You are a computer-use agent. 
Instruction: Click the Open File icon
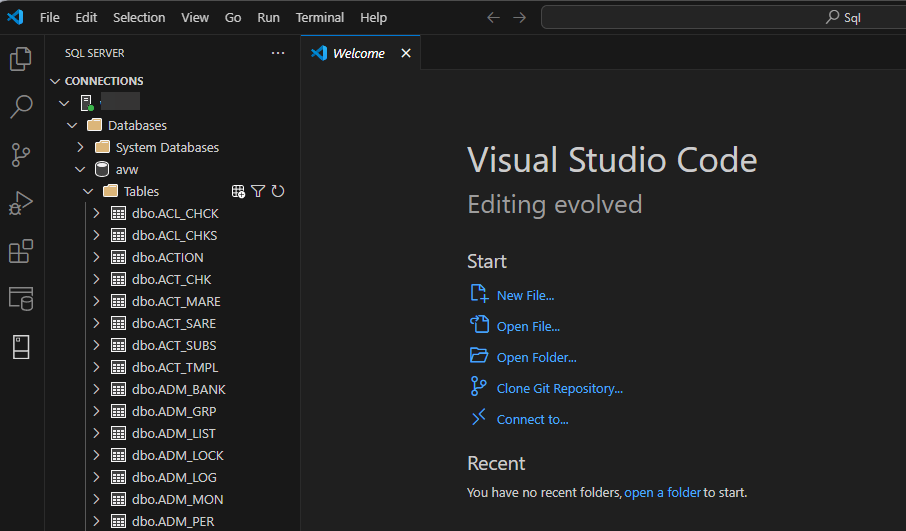479,325
